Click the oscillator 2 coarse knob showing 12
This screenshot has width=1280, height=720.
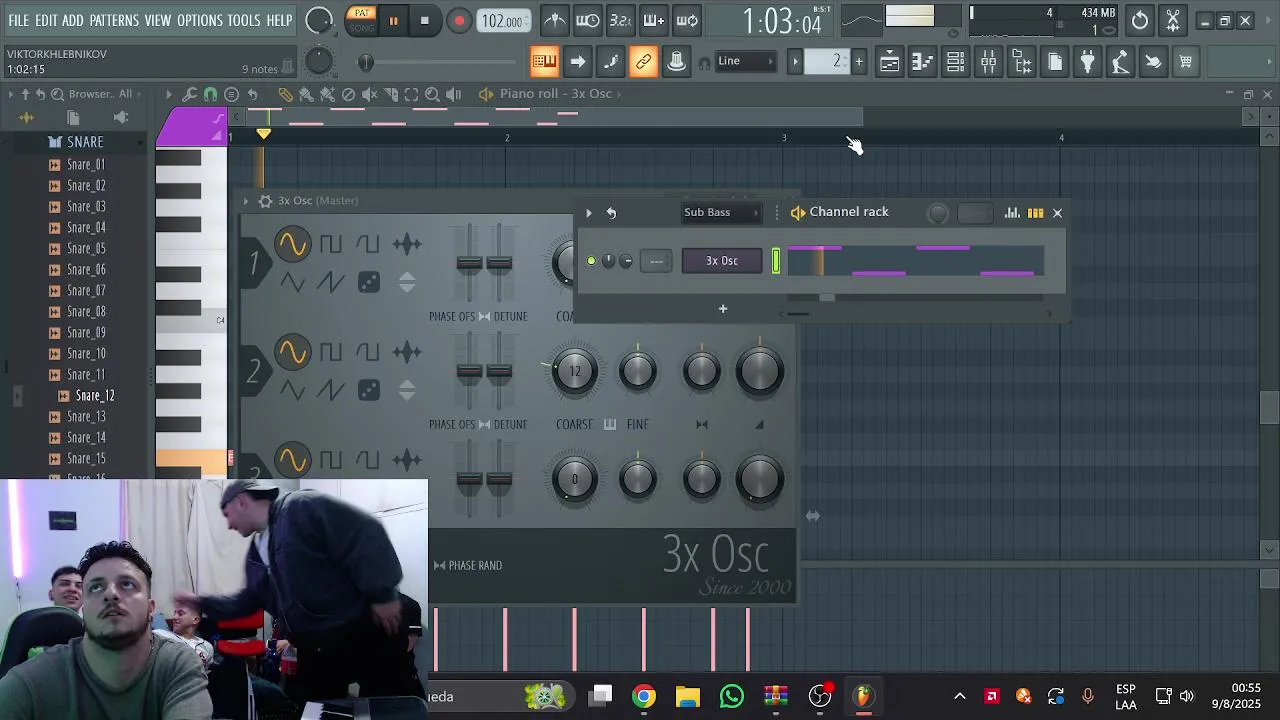click(x=575, y=372)
